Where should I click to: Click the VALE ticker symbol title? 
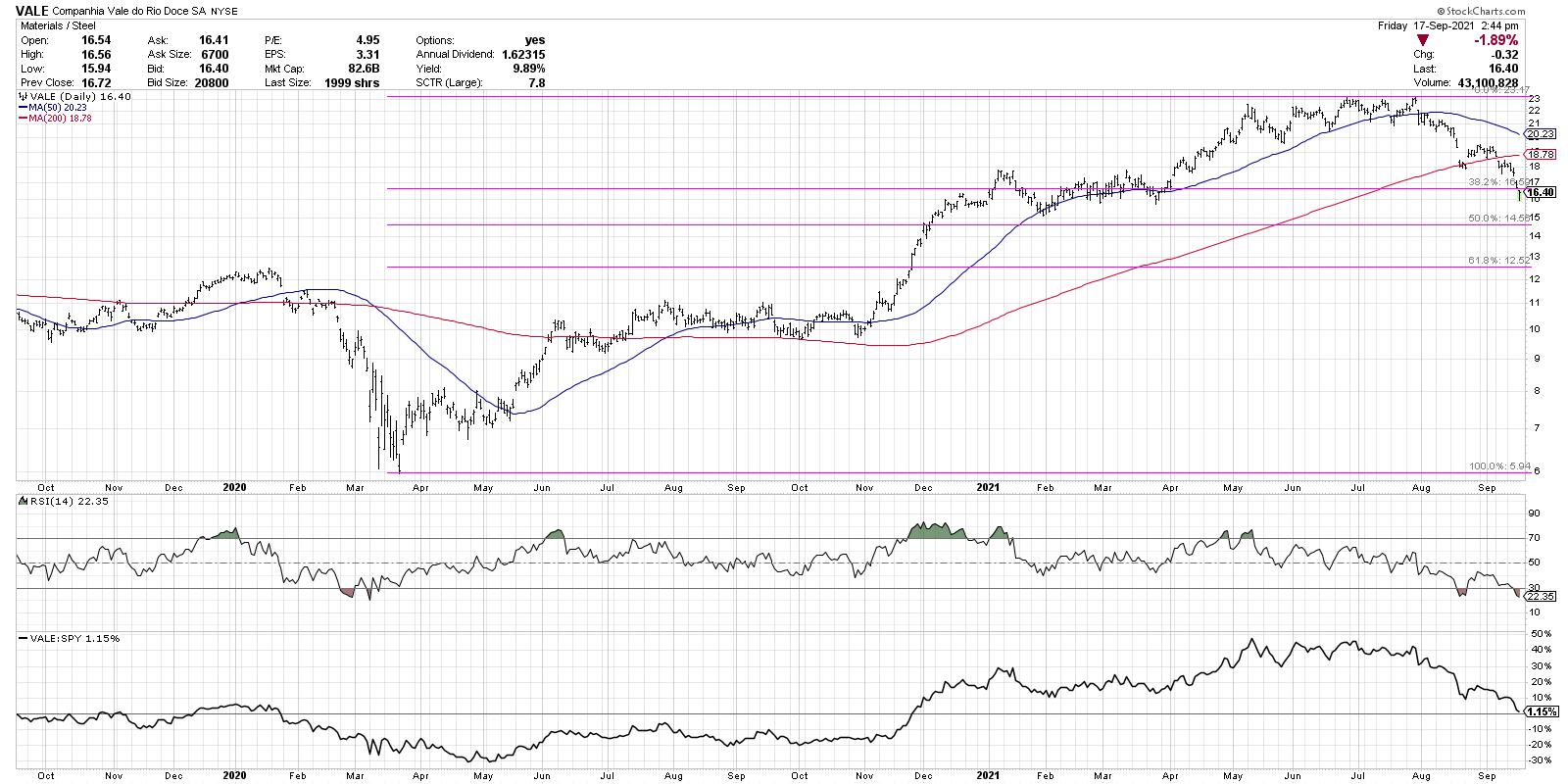[x=32, y=11]
